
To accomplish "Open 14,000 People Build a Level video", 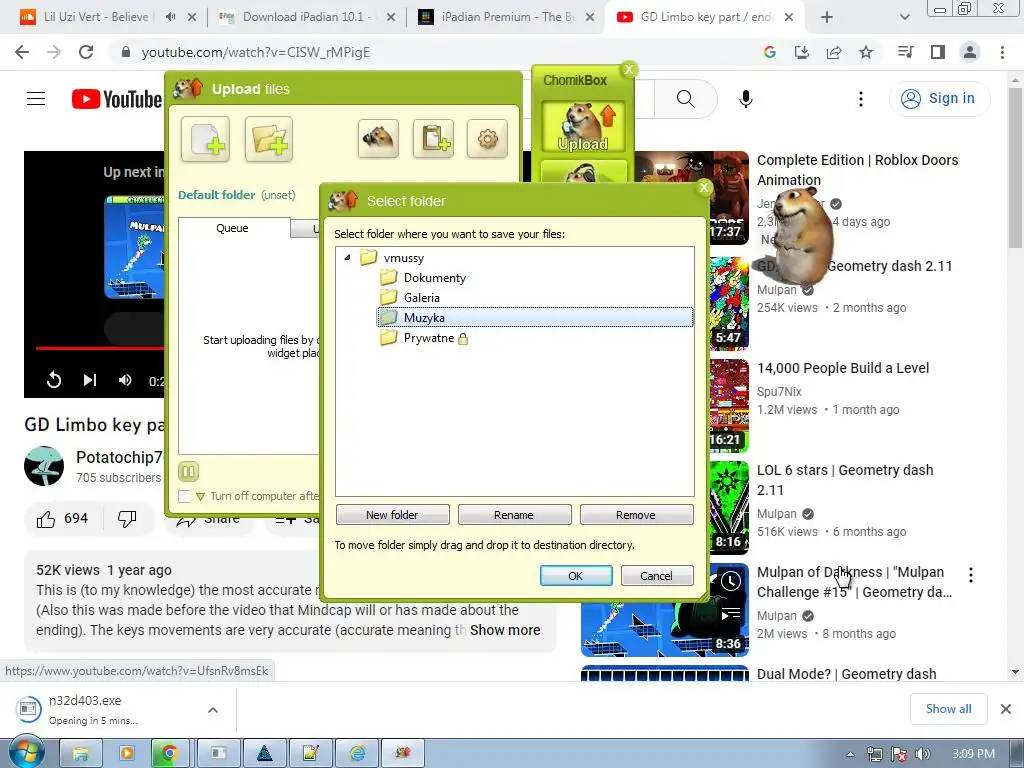I will [x=842, y=368].
